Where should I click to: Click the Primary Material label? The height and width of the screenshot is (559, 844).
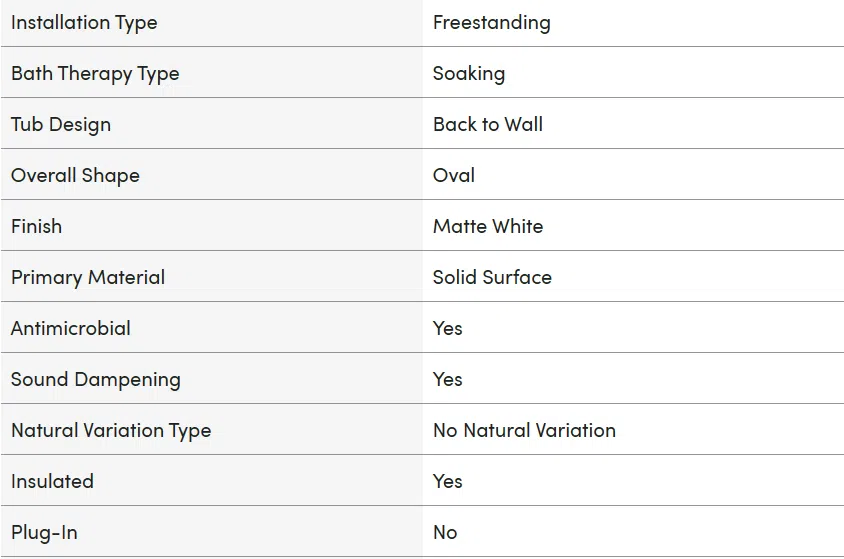pyautogui.click(x=88, y=278)
